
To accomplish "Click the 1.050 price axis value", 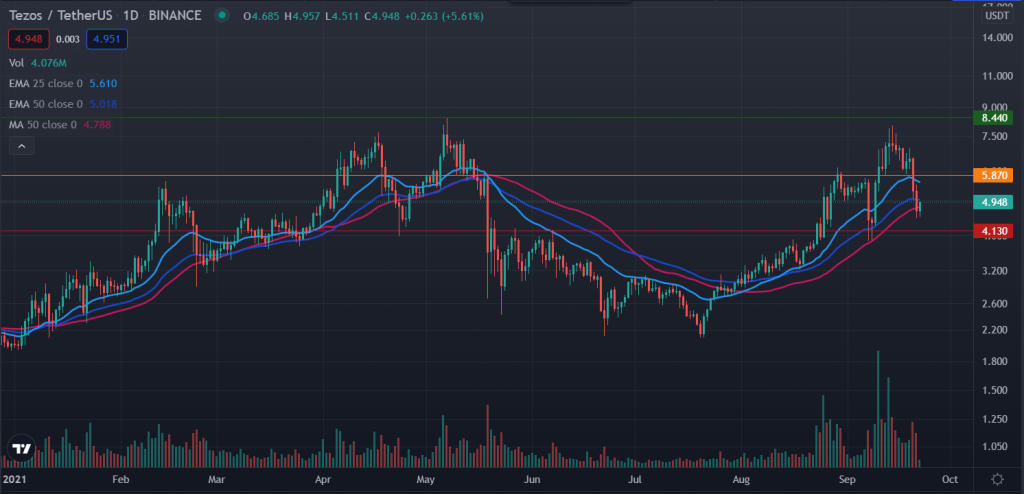I will pos(997,447).
